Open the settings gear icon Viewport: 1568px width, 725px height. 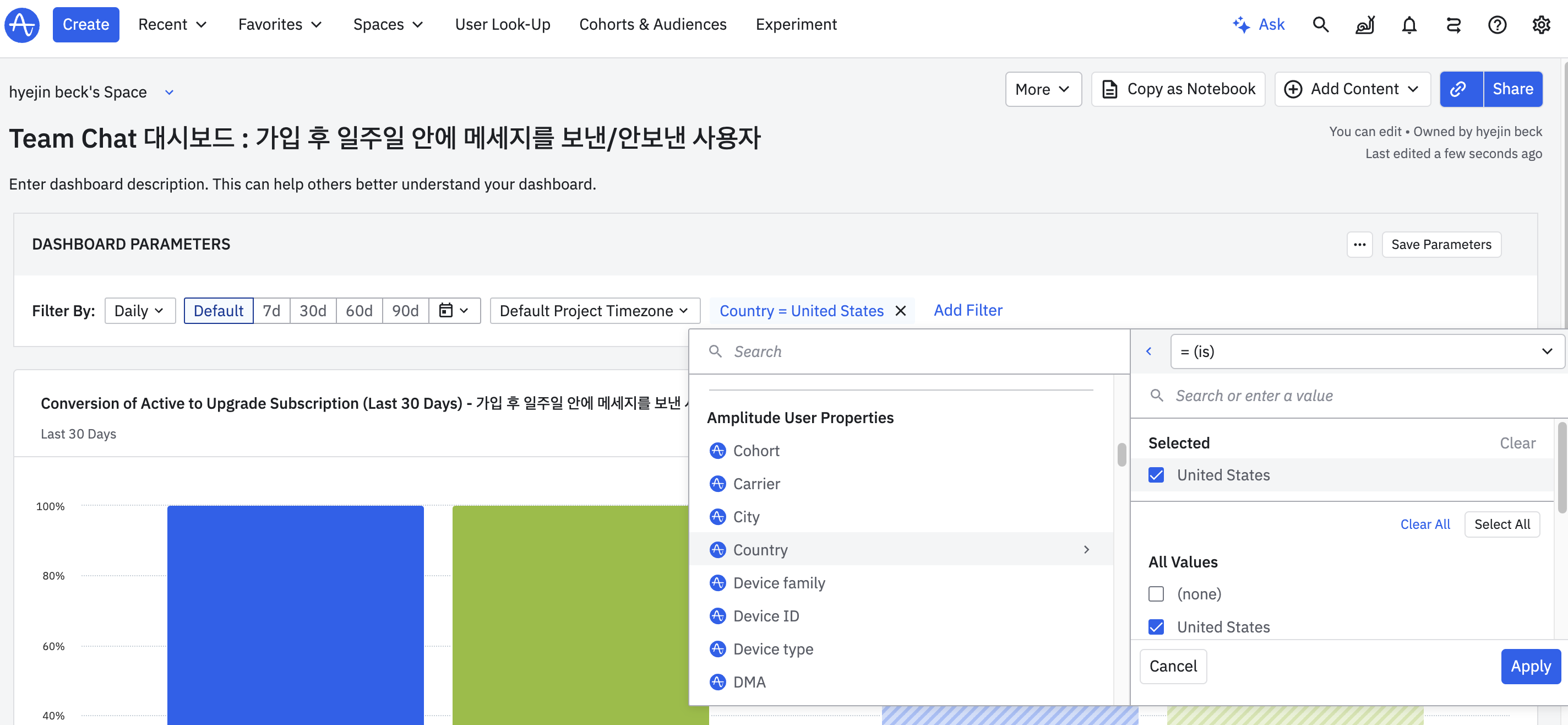[x=1541, y=24]
